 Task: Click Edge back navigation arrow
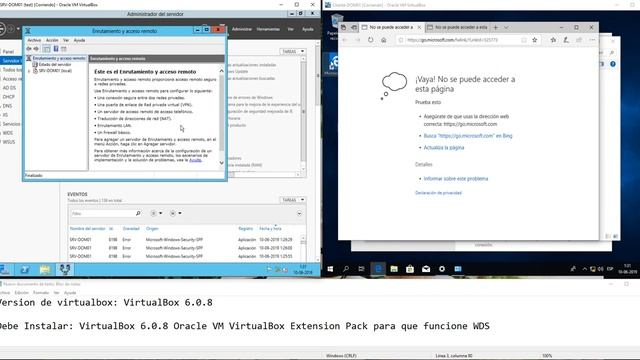345,40
